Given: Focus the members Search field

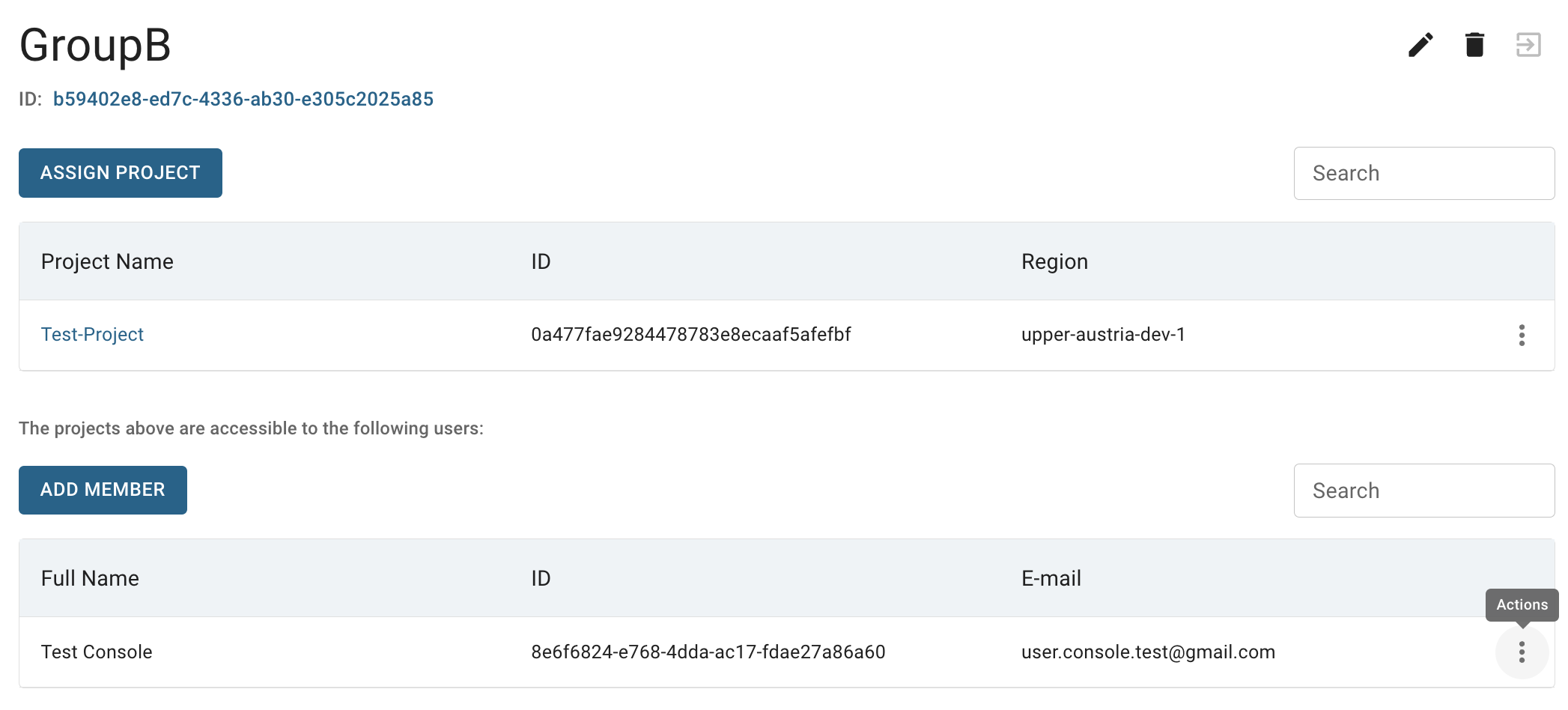Looking at the screenshot, I should [1424, 491].
